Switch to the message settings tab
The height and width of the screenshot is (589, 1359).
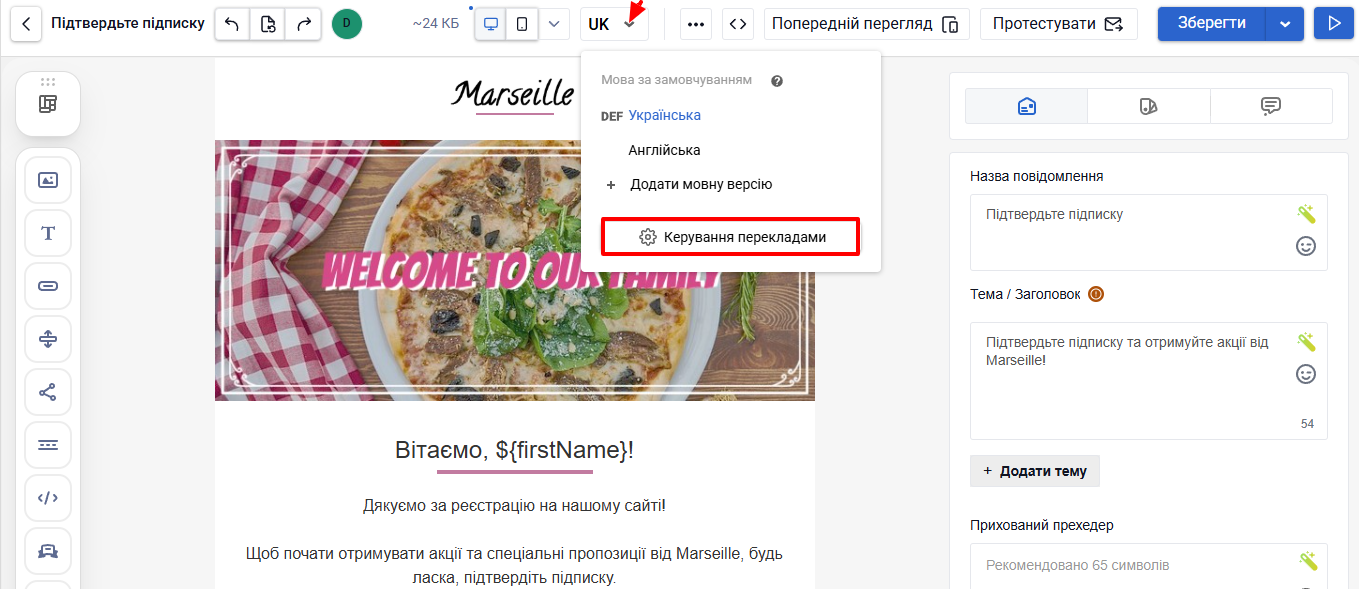click(1026, 105)
